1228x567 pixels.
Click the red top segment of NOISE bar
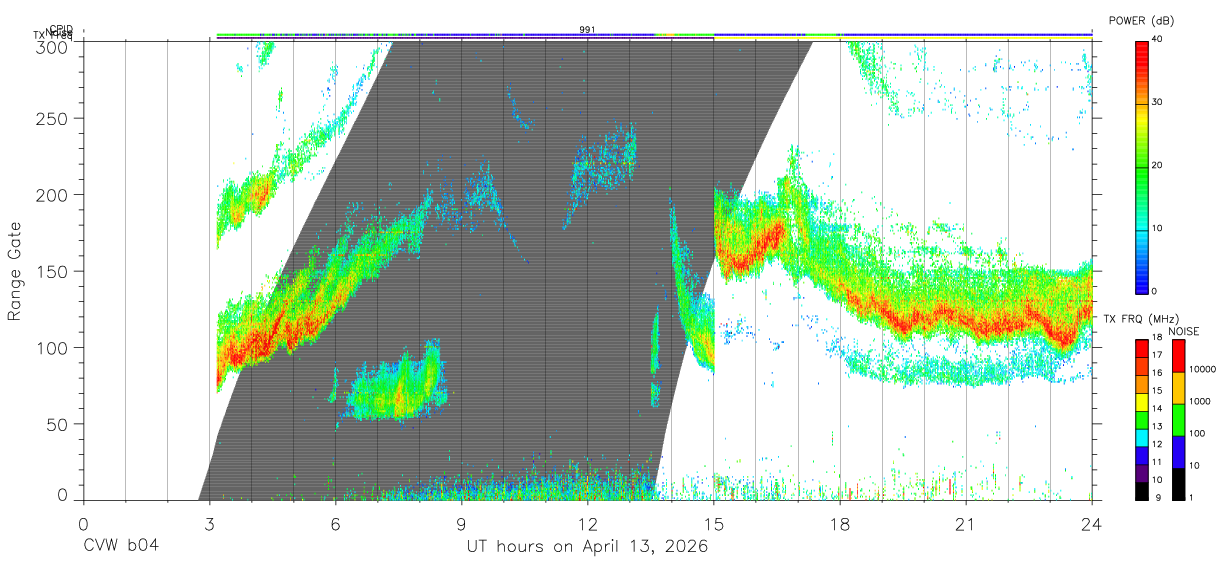click(x=1178, y=356)
